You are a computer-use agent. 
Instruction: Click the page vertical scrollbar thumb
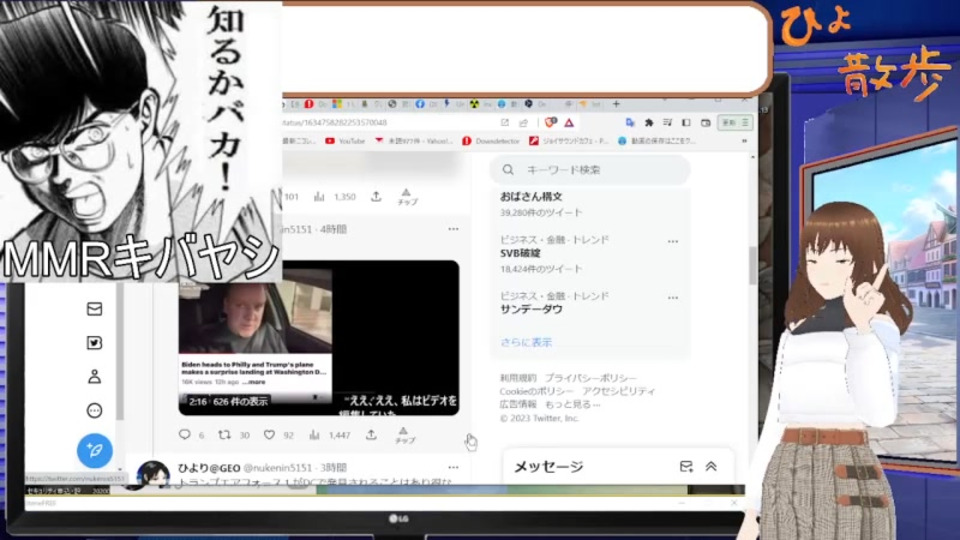(x=752, y=264)
